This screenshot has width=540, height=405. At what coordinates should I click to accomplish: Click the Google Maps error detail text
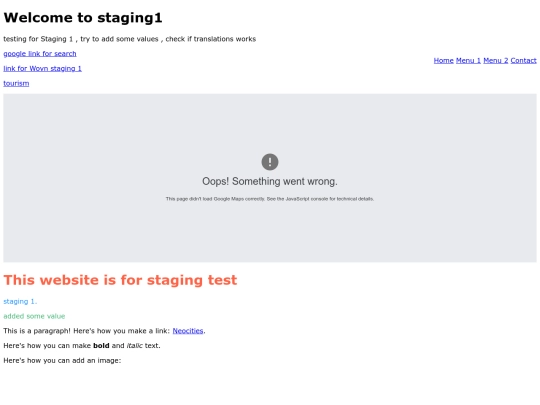click(270, 199)
